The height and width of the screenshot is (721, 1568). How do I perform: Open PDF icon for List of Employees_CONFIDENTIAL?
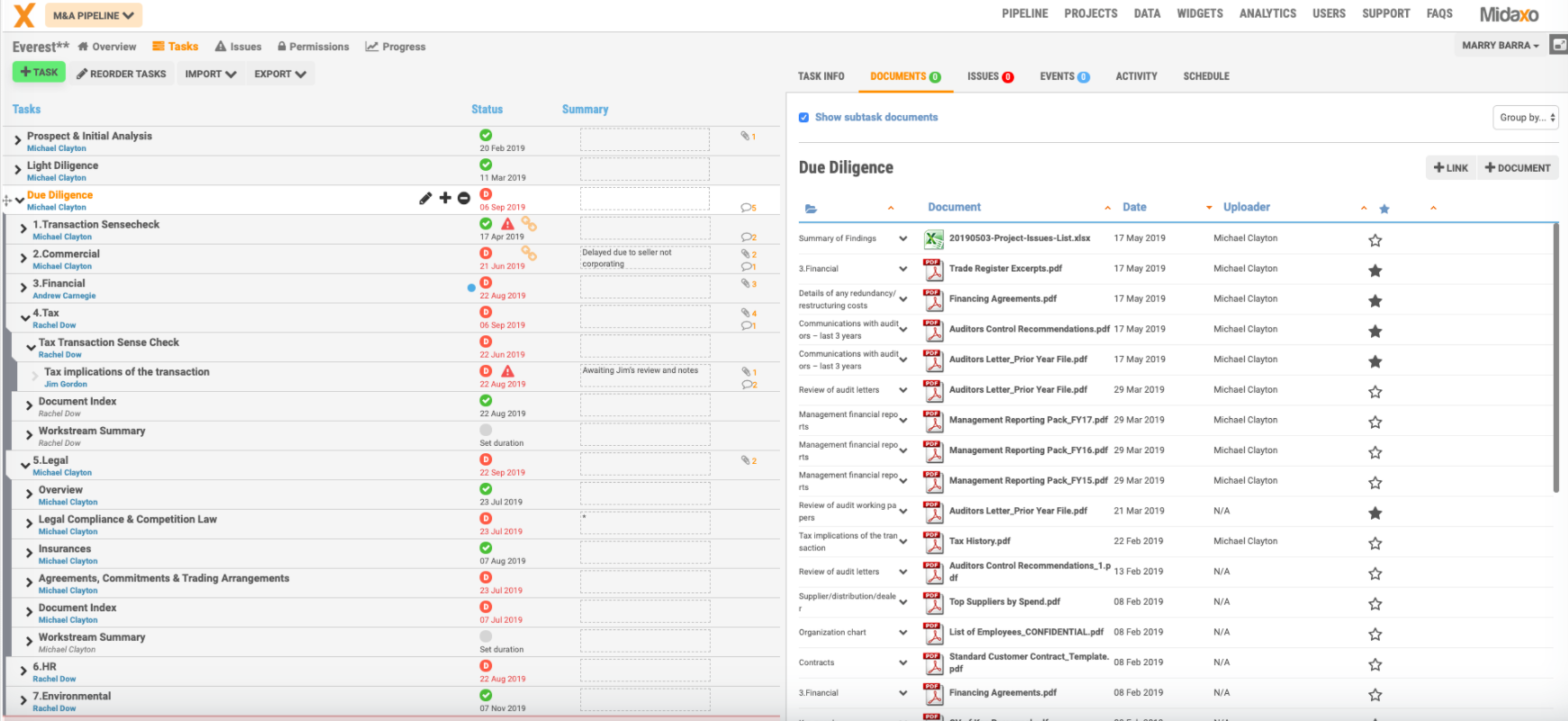click(x=934, y=633)
